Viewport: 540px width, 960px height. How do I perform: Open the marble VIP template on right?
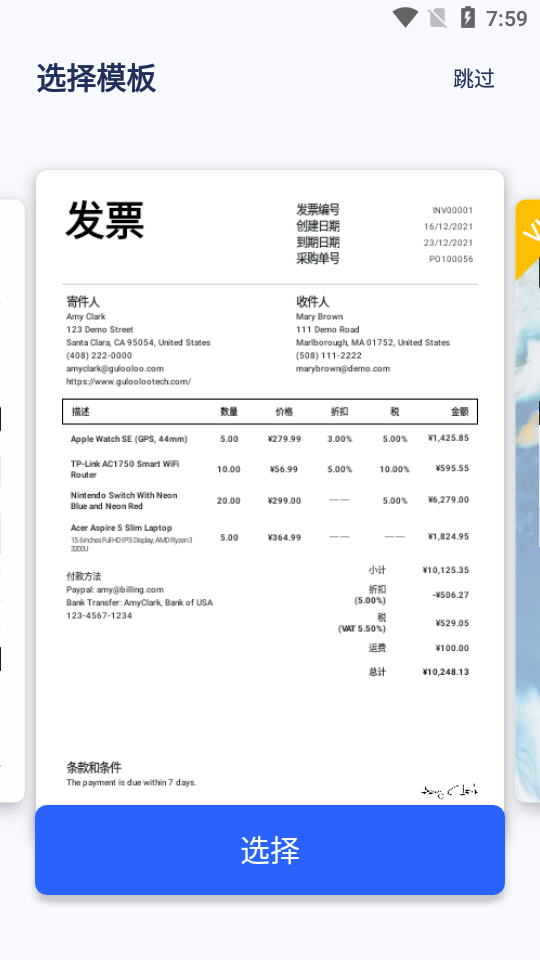(x=528, y=500)
